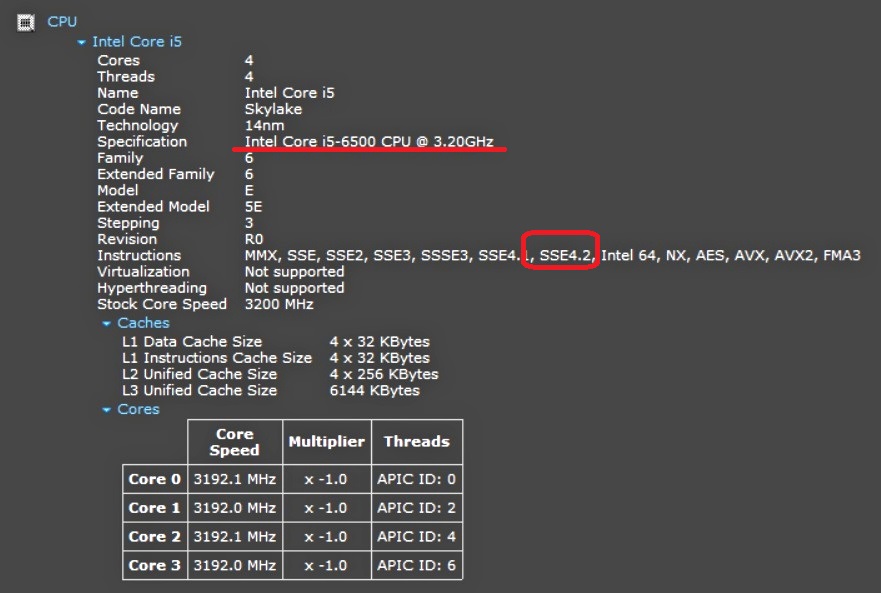Image resolution: width=881 pixels, height=593 pixels.
Task: Click the Extended Model label
Action: point(153,207)
